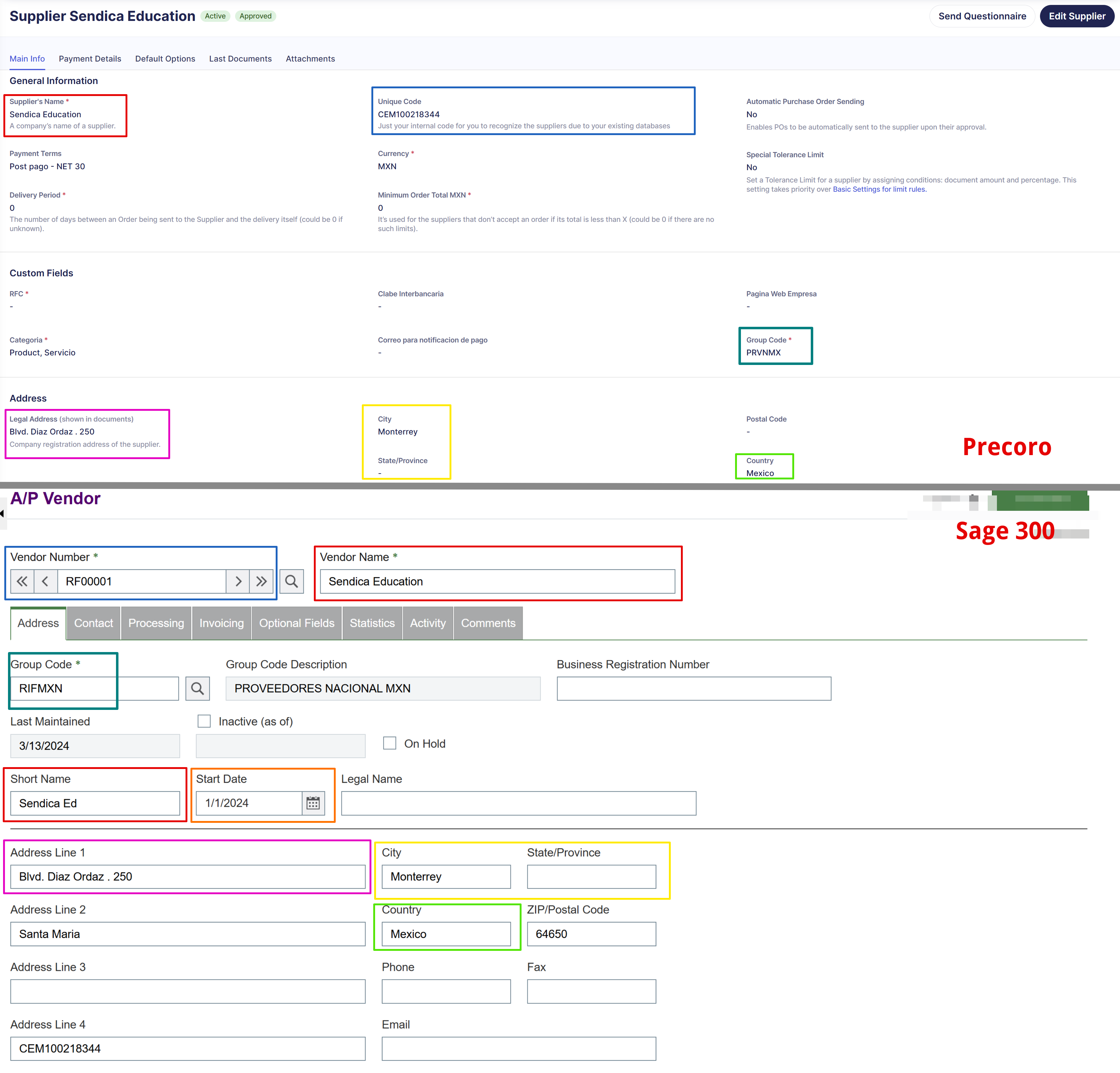Check the Inactive (as of) checkbox
Screen dimensions: 1120x1073
(x=204, y=721)
